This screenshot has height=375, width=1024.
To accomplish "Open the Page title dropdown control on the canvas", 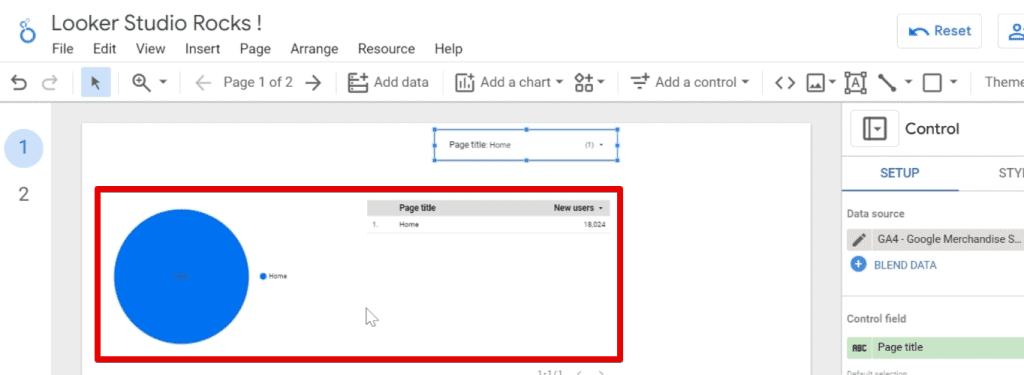I will [526, 145].
